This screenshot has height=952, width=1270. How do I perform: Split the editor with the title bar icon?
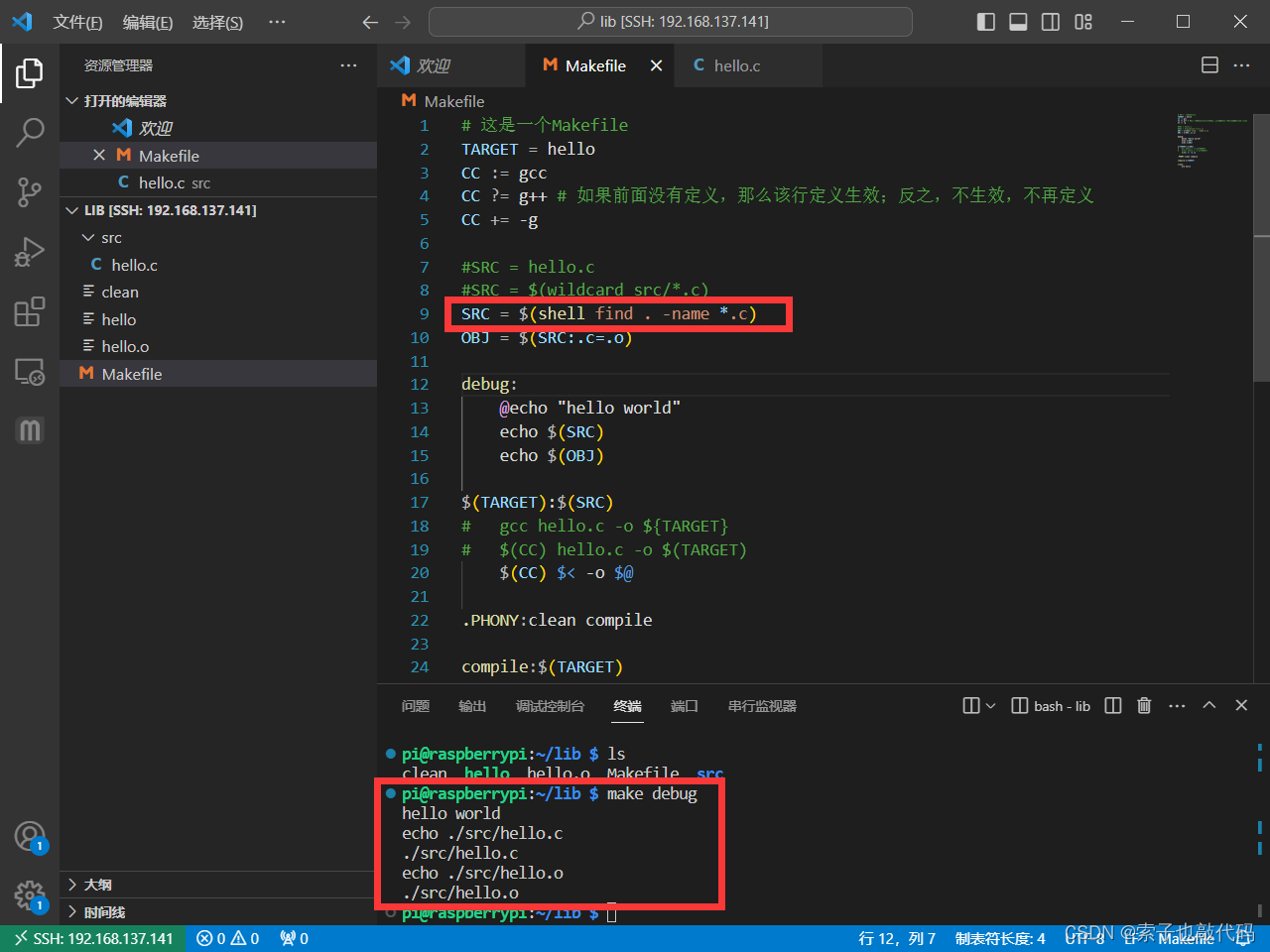coord(1209,65)
